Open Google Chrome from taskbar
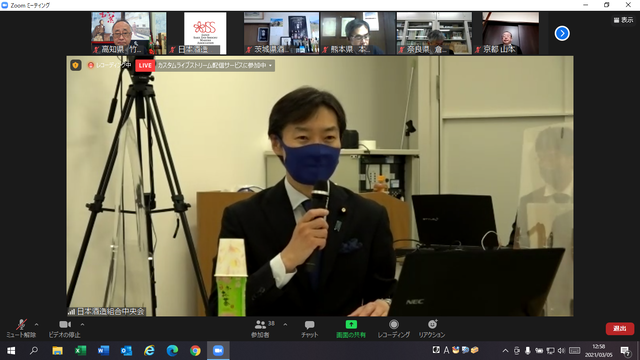The width and height of the screenshot is (640, 360). [195, 351]
